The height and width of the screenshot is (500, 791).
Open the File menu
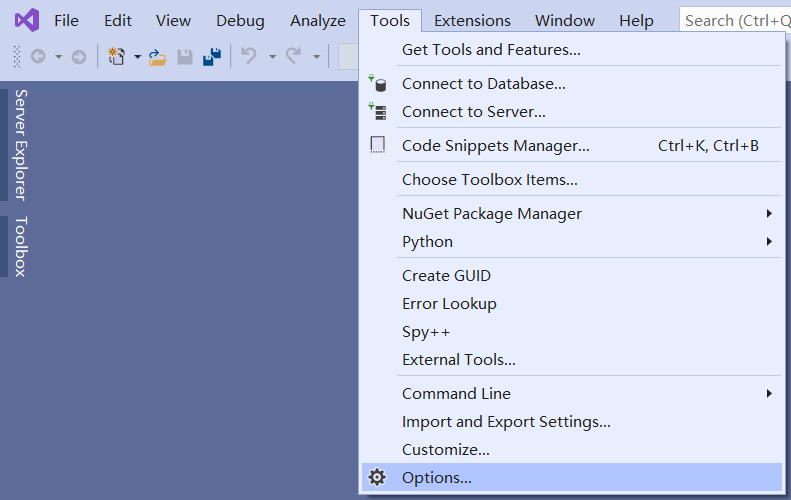[66, 21]
